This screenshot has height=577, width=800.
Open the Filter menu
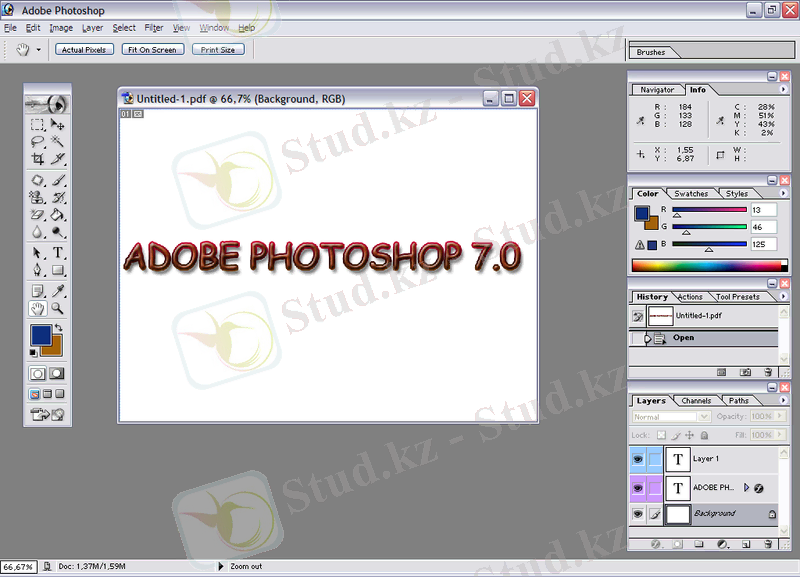pyautogui.click(x=153, y=28)
